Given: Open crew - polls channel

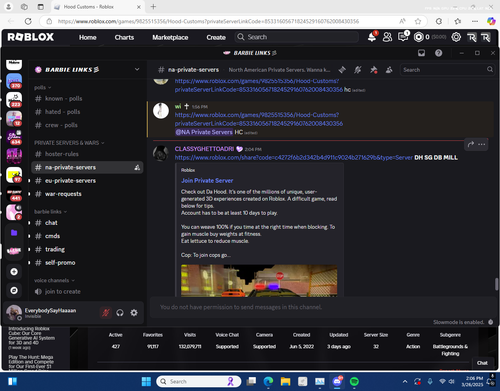Looking at the screenshot, I should click(61, 125).
